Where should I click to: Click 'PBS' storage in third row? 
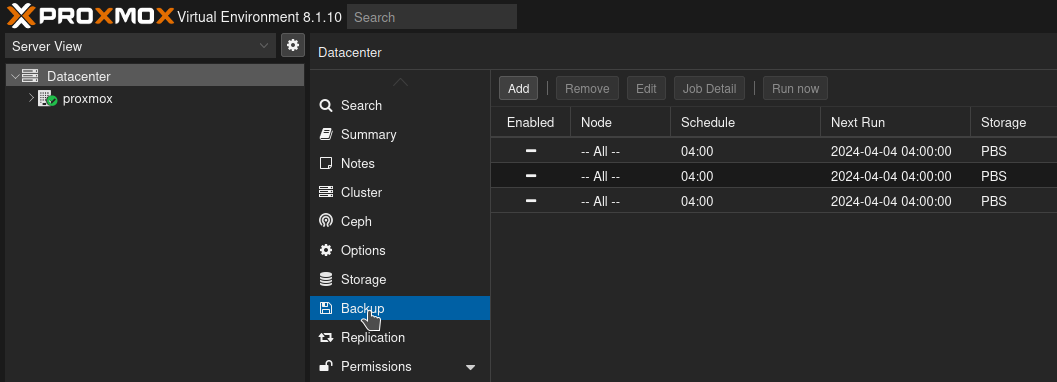[x=994, y=201]
